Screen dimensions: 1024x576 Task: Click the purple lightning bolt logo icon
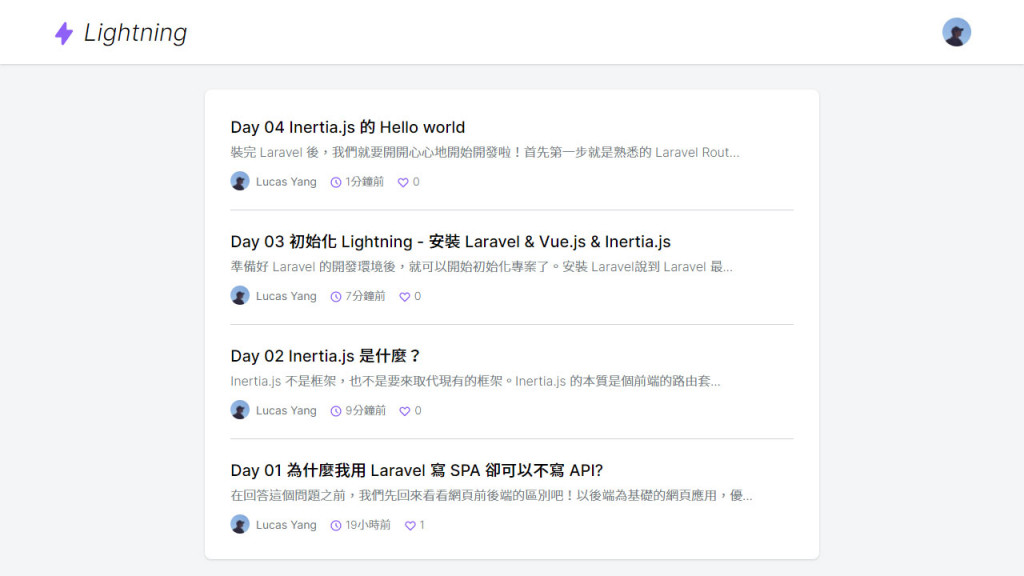[64, 33]
